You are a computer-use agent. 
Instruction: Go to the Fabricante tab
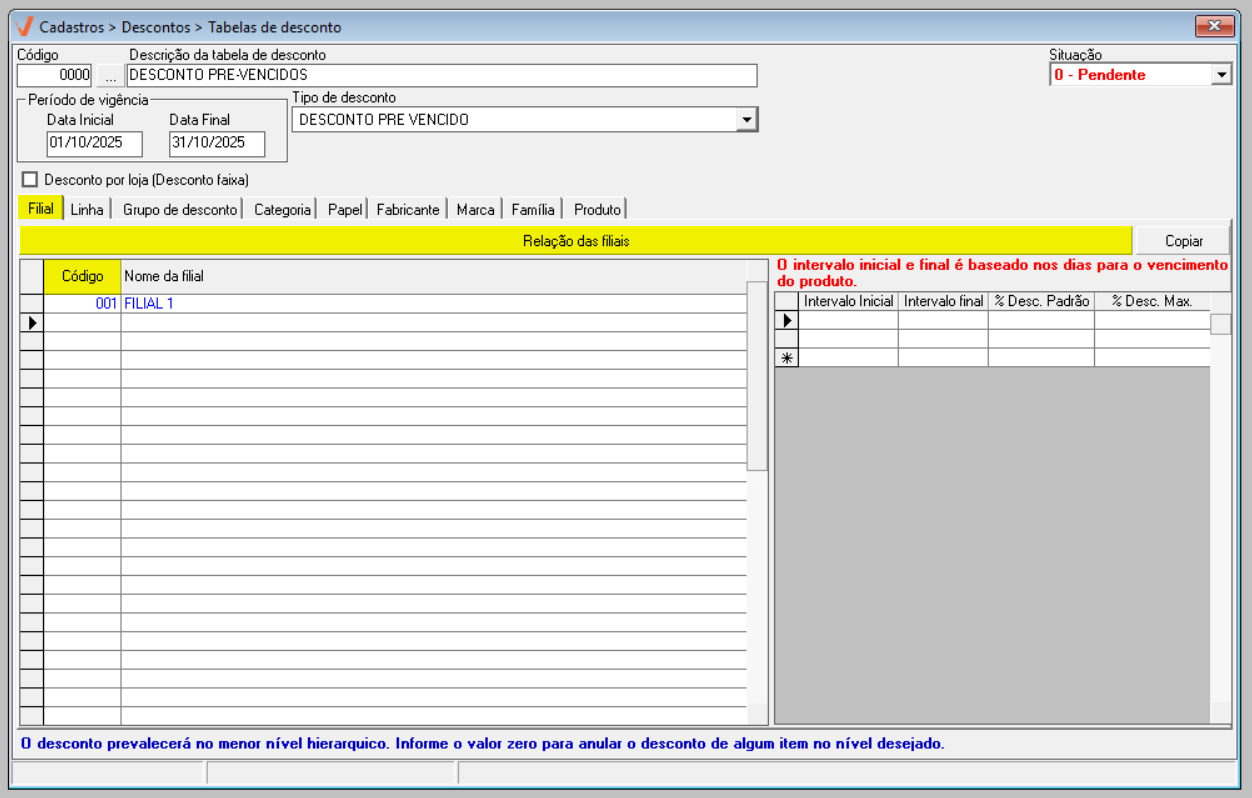(407, 209)
